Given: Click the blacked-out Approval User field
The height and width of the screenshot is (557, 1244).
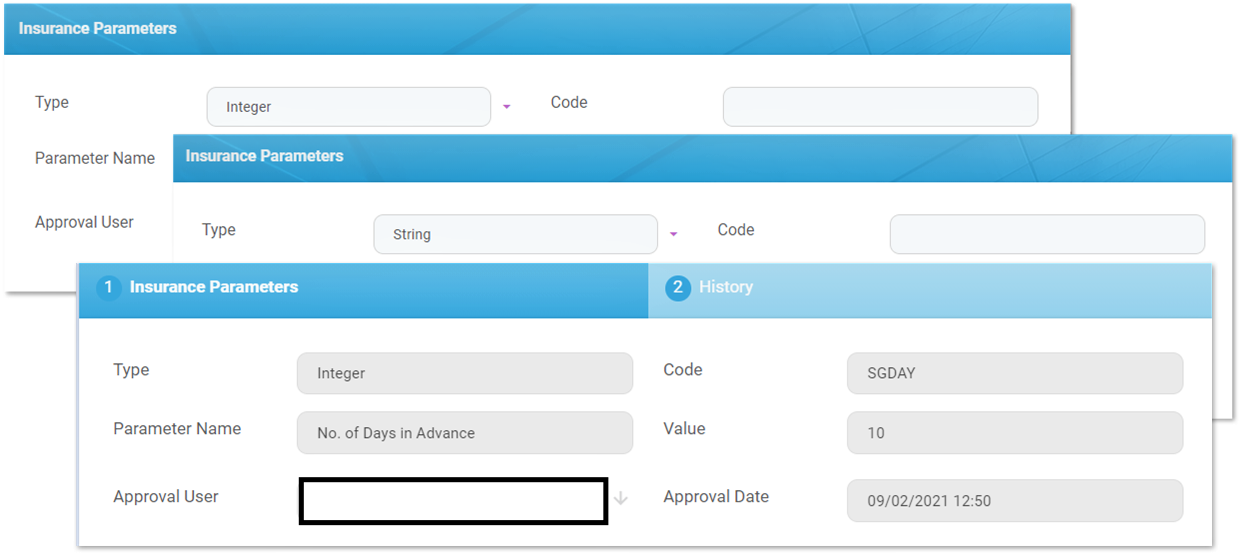Looking at the screenshot, I should tap(453, 501).
